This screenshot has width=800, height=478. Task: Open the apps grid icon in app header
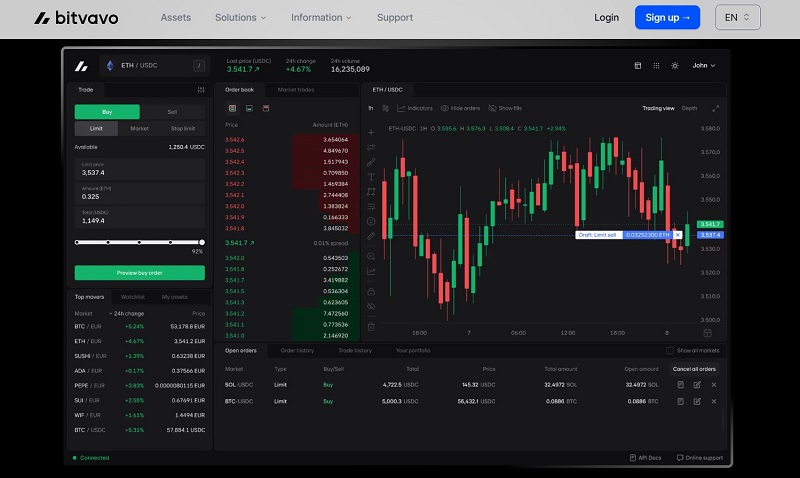[x=656, y=65]
